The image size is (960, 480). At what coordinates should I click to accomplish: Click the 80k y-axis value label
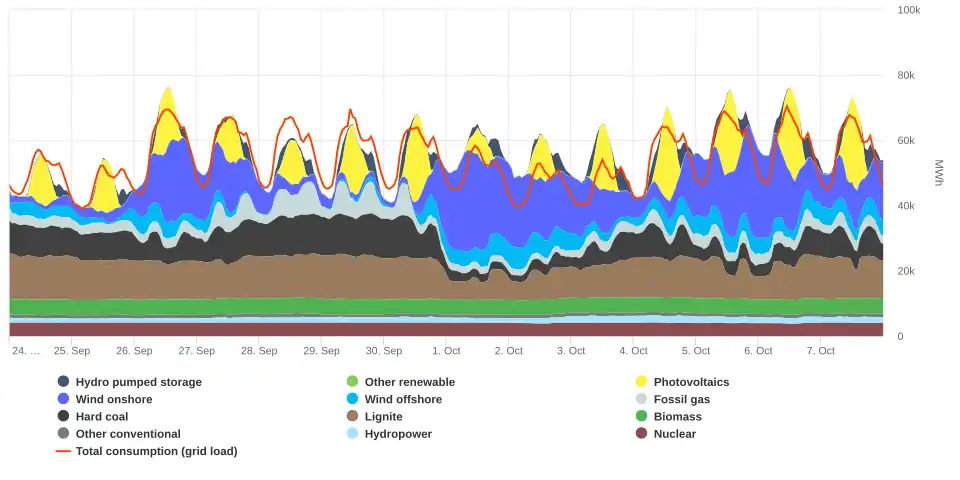[908, 75]
